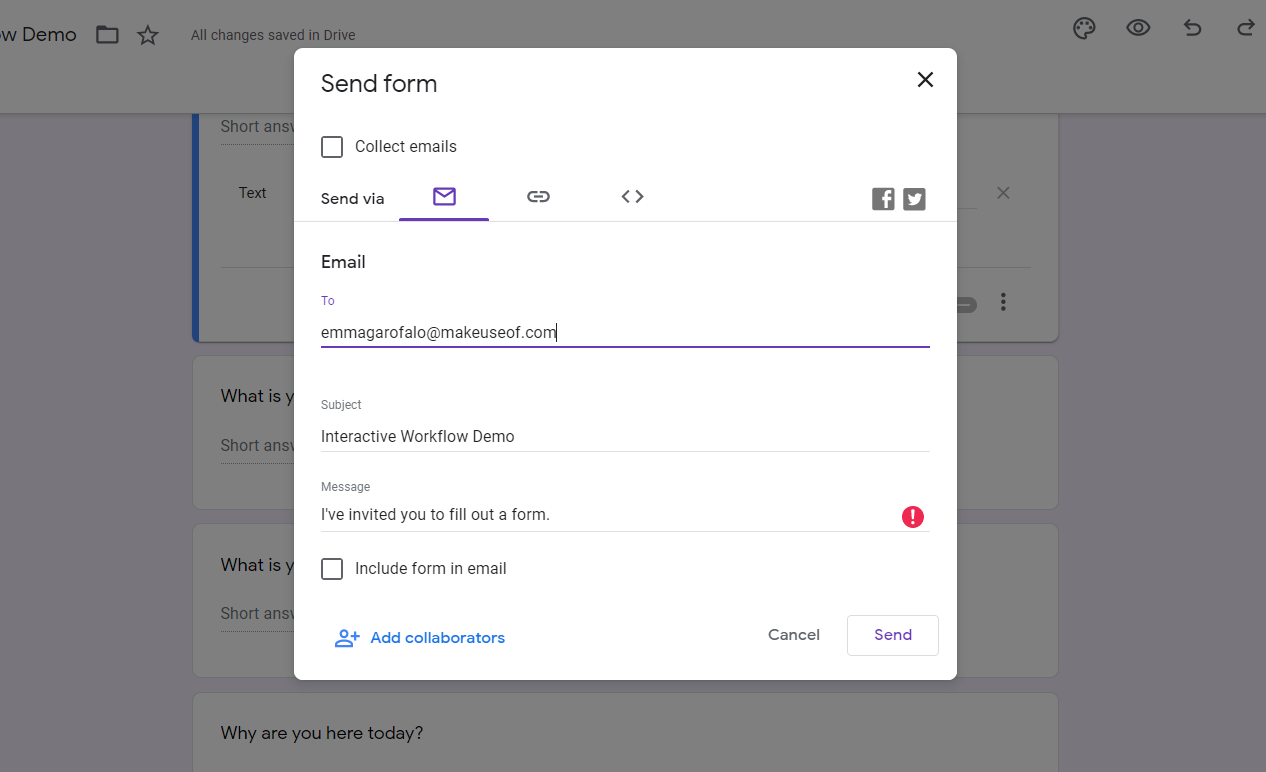Image resolution: width=1266 pixels, height=772 pixels.
Task: Enable the Collect emails checkbox
Action: [x=332, y=147]
